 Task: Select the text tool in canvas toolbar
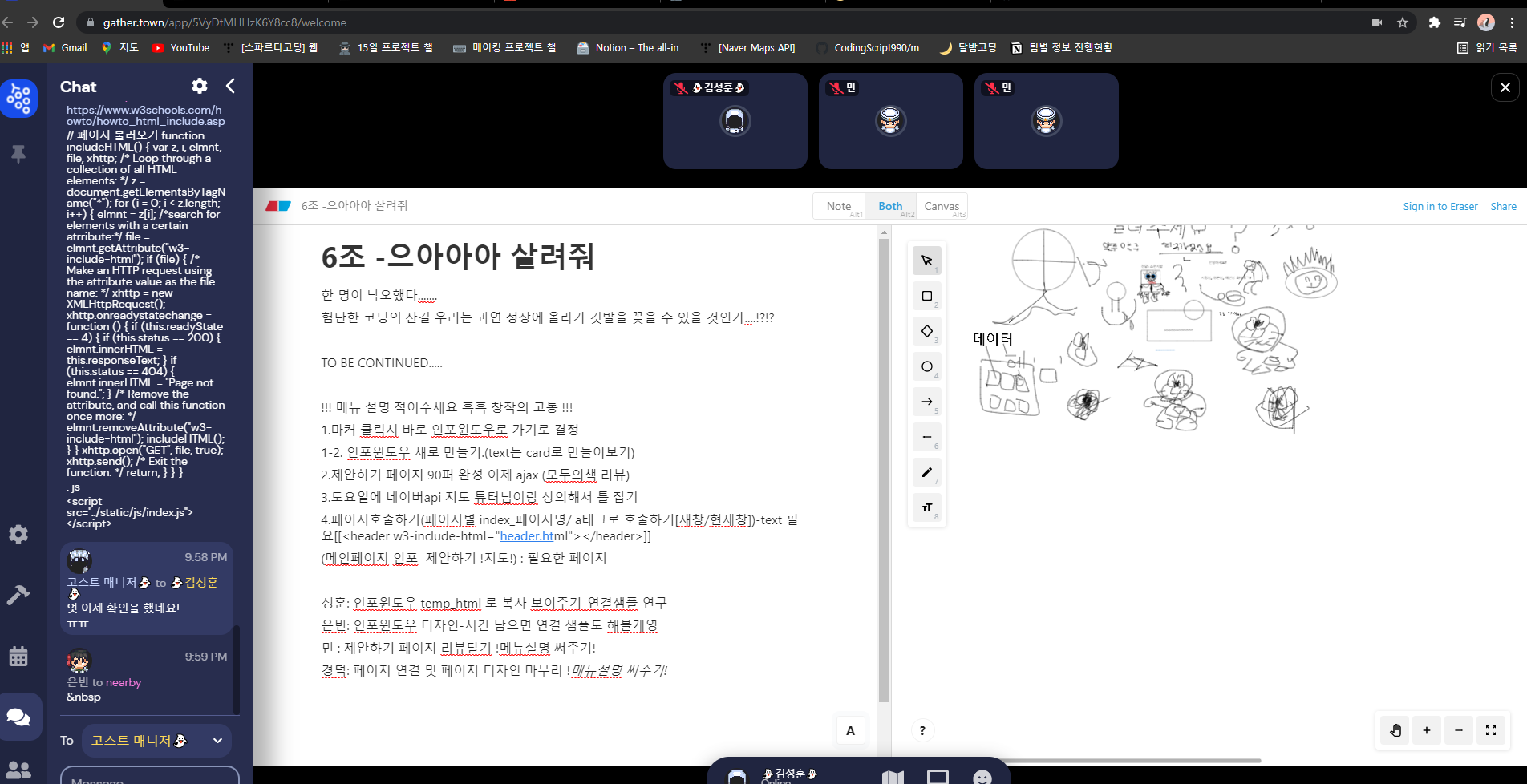coord(926,507)
